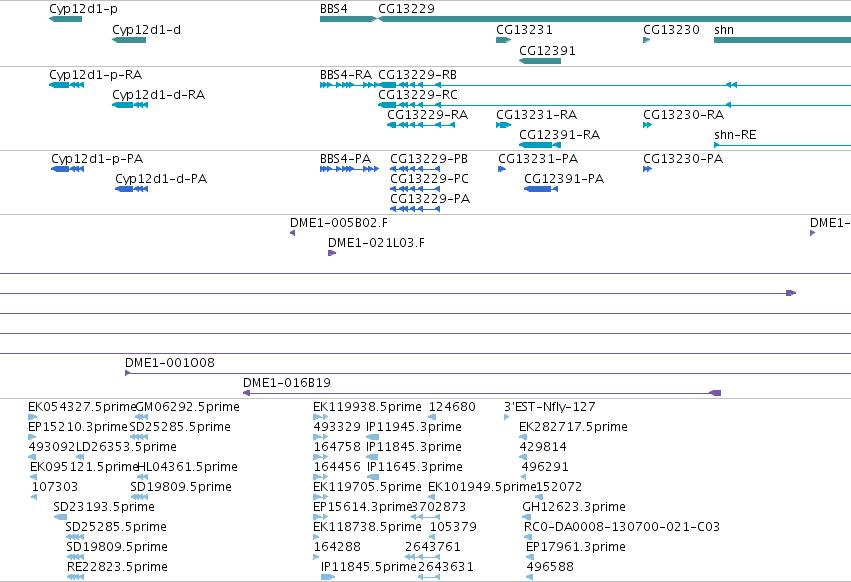Select the CG13230 gene feature
The image size is (851, 582).
[646, 40]
